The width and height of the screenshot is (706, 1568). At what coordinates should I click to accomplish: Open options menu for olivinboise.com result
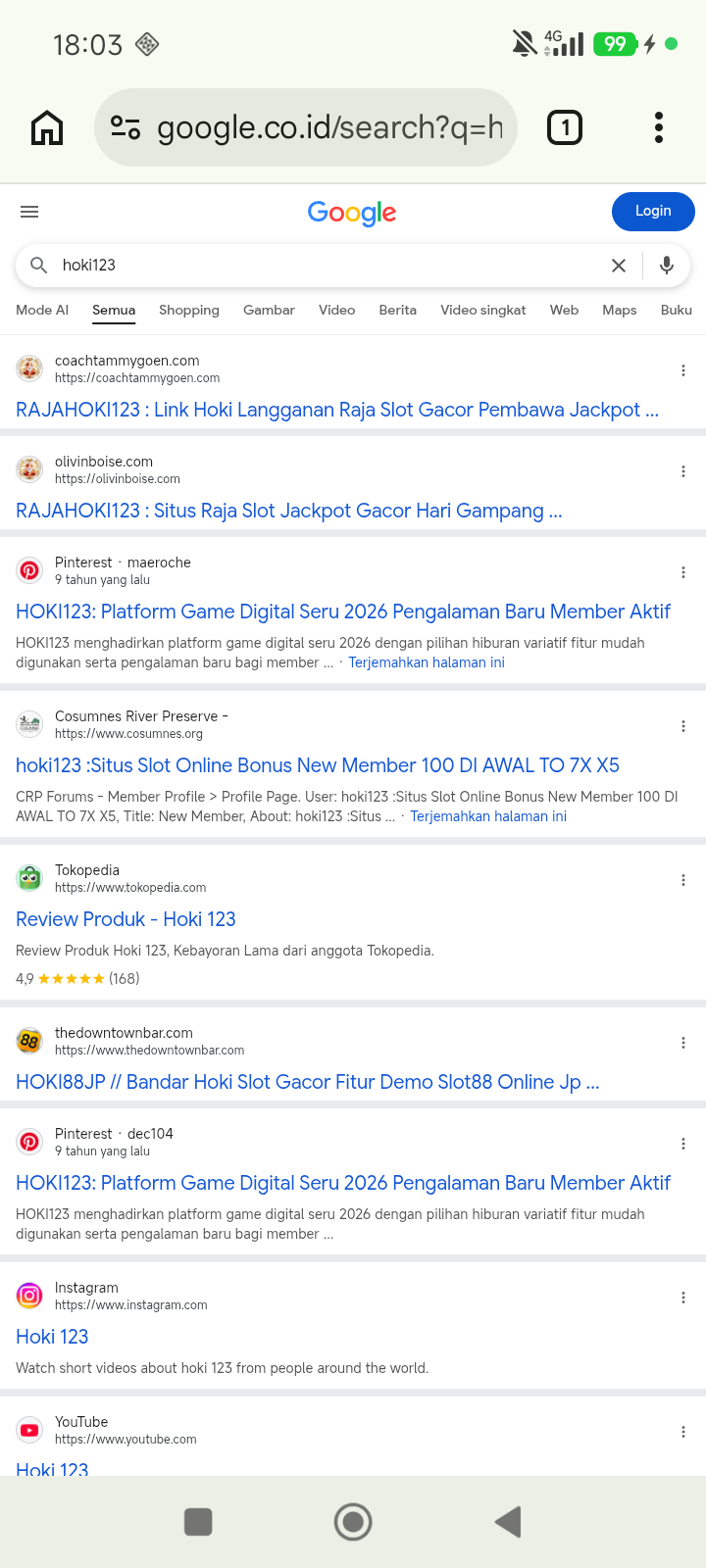pyautogui.click(x=682, y=471)
